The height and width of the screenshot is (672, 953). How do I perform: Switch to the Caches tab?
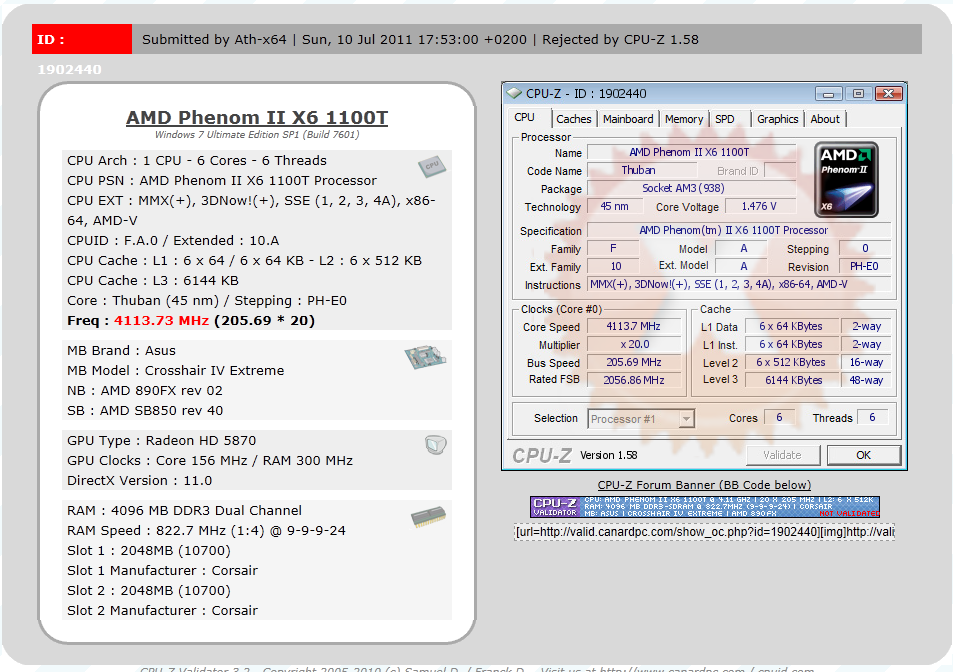[x=574, y=119]
